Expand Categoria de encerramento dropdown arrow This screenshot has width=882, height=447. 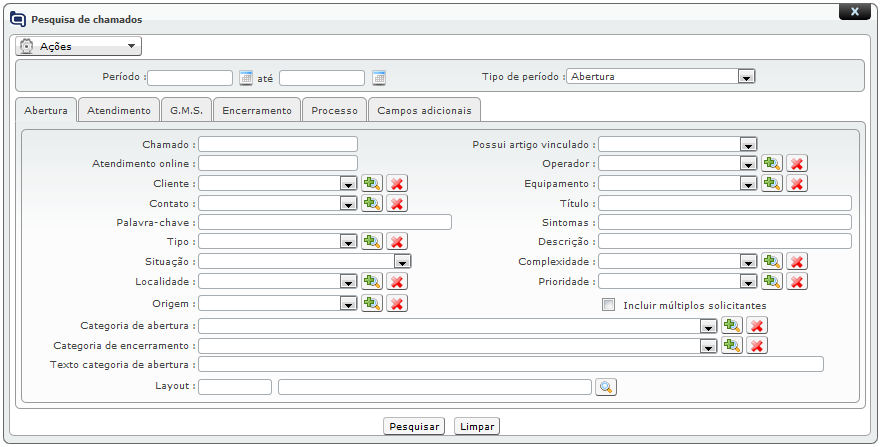pos(708,346)
